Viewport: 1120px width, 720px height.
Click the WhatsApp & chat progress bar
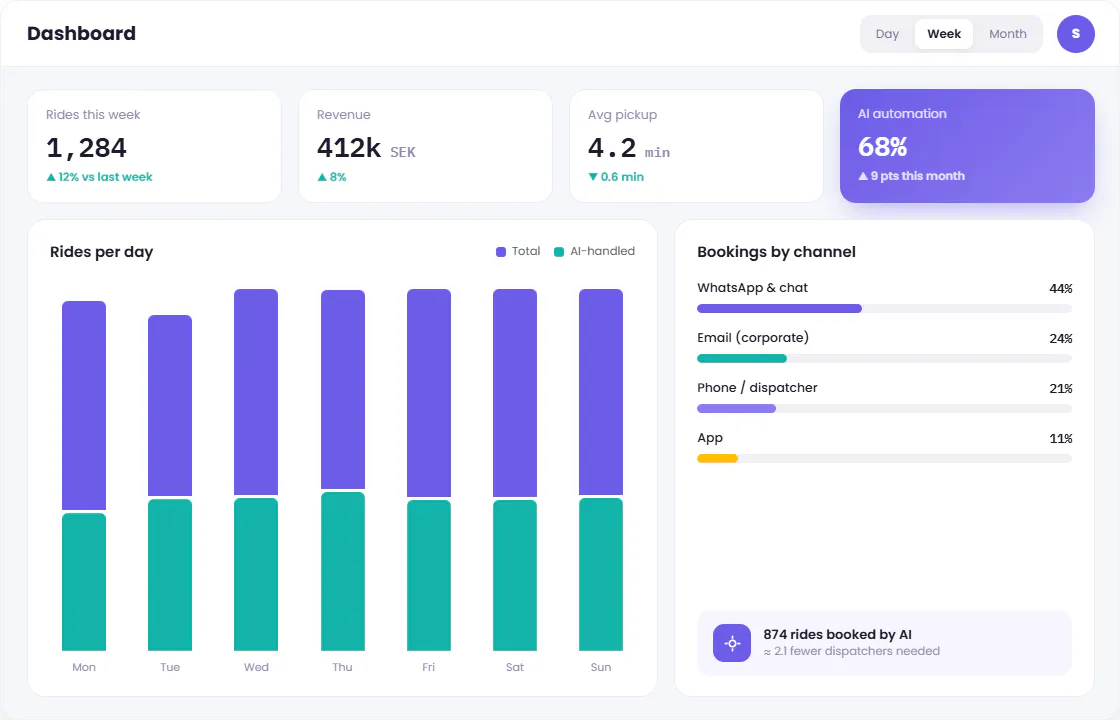tap(884, 309)
